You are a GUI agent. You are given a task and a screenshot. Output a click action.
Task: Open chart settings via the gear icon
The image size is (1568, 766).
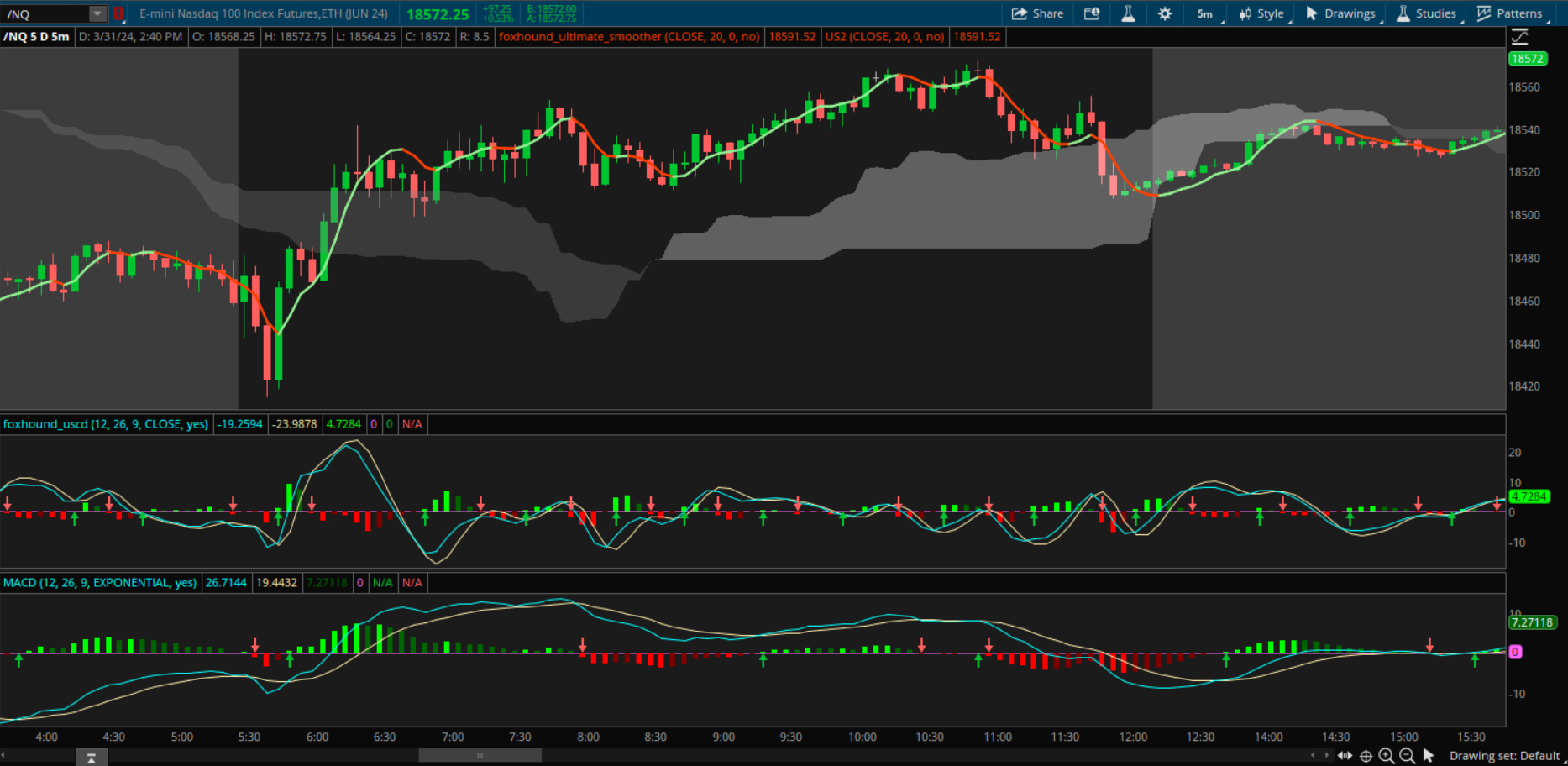pyautogui.click(x=1165, y=13)
